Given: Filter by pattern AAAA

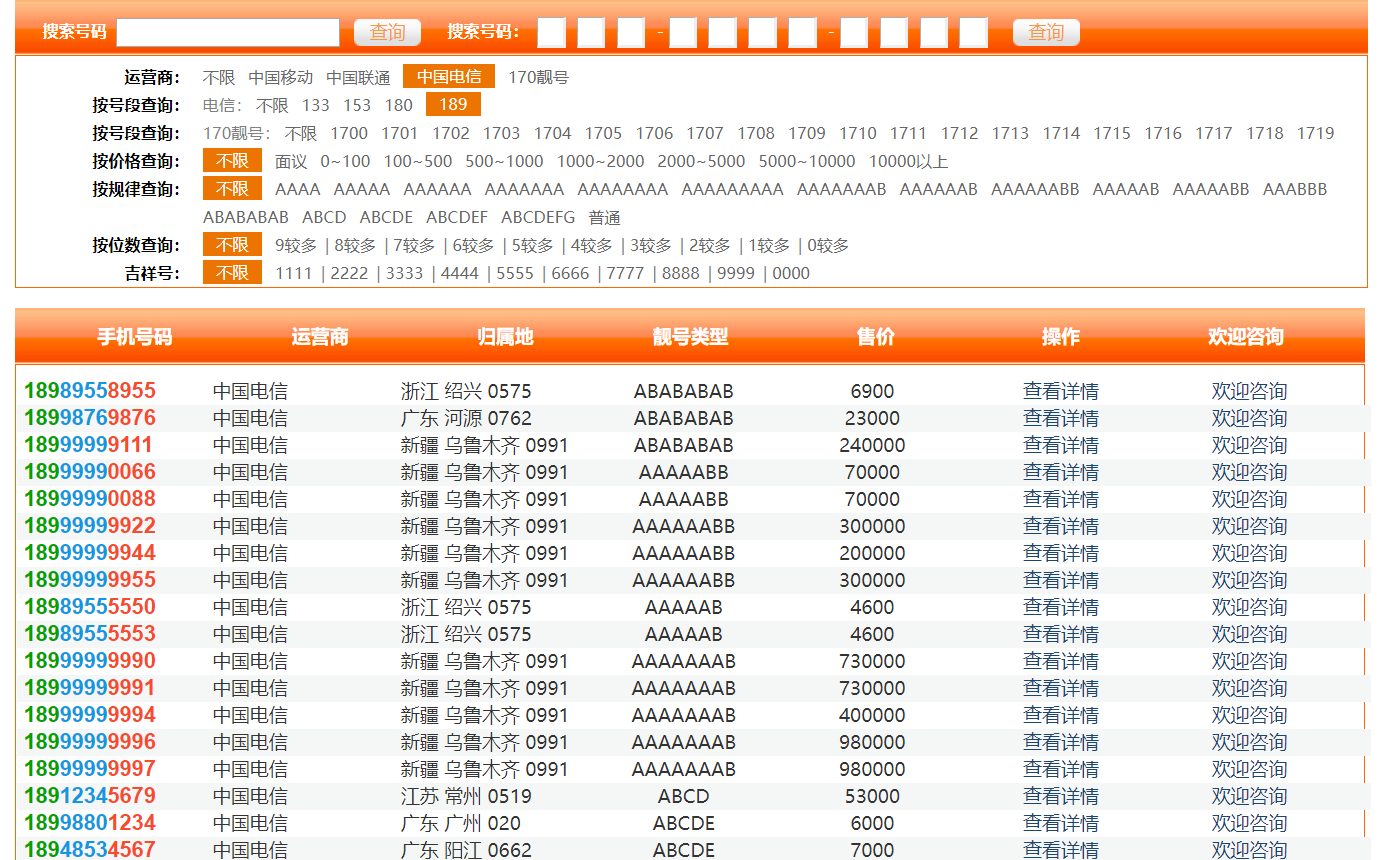Looking at the screenshot, I should [x=298, y=189].
